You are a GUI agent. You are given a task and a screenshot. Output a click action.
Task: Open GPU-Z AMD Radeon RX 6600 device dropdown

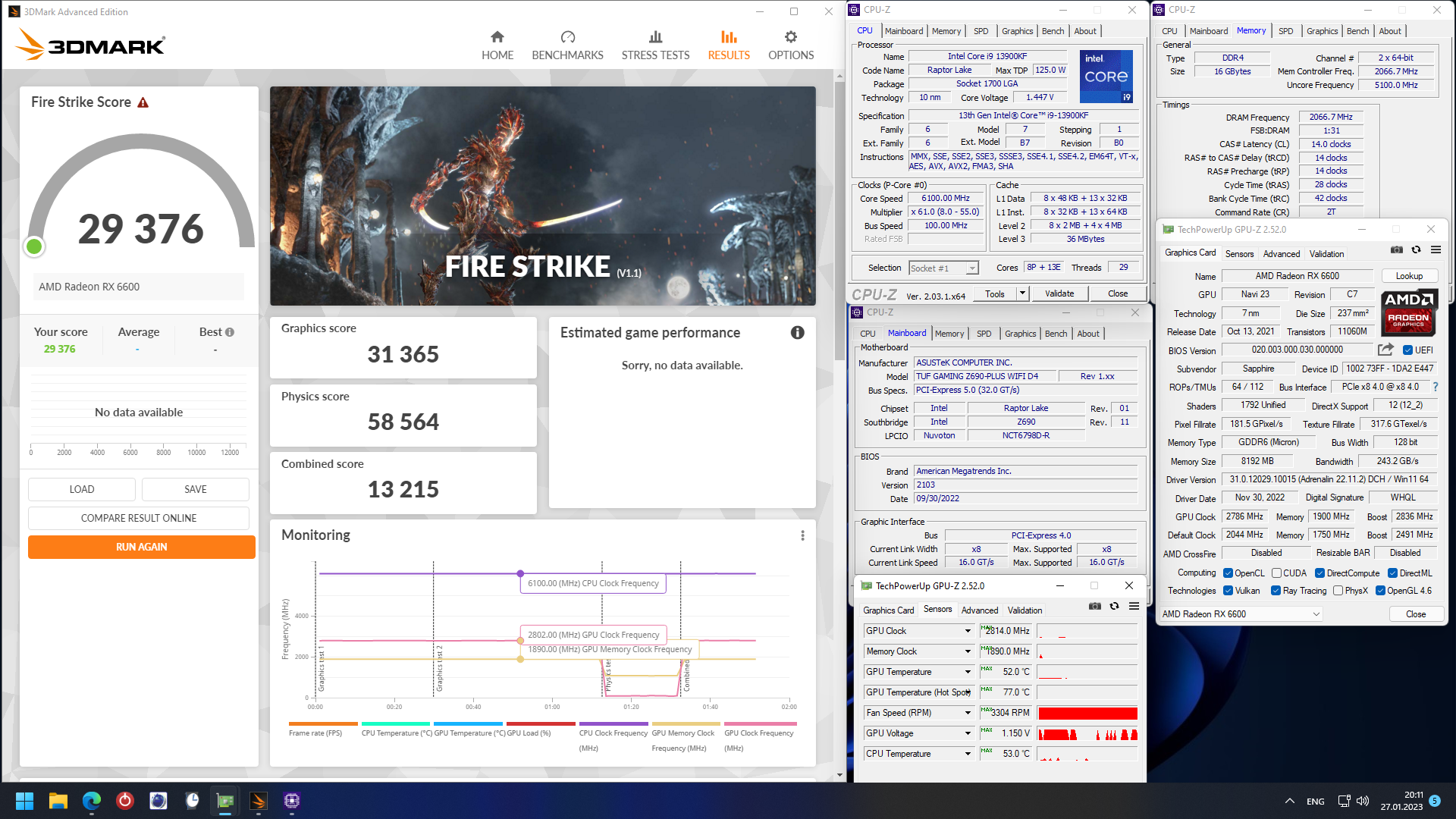[1240, 614]
